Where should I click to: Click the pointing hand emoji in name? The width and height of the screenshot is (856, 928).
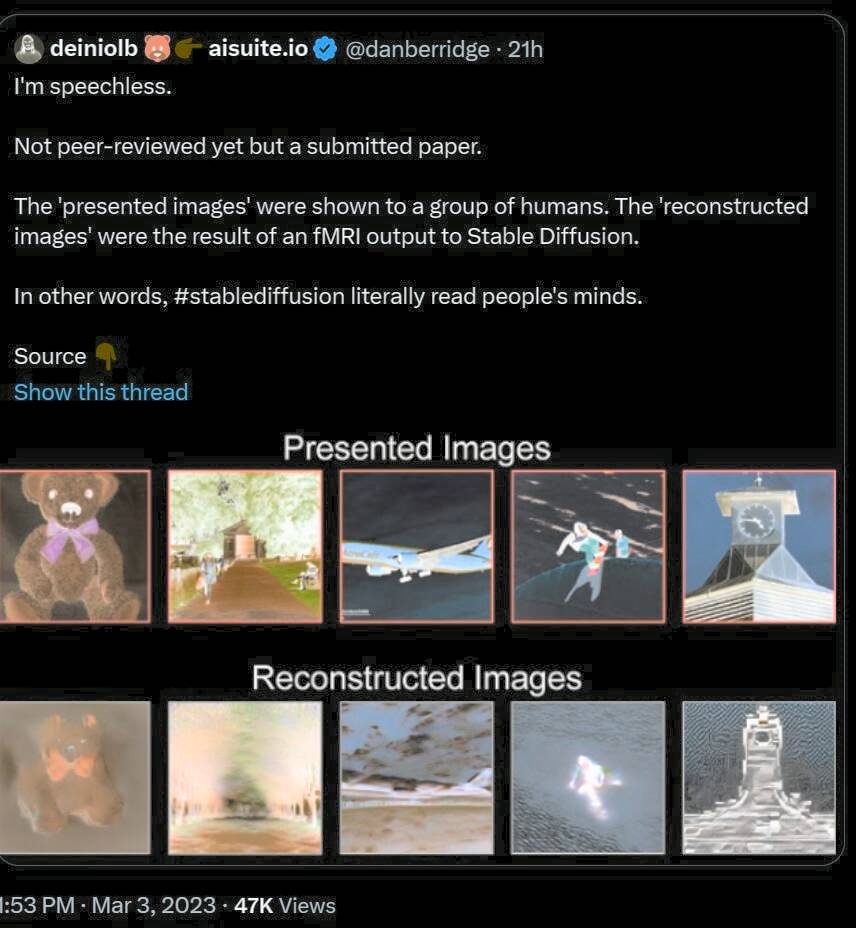coord(188,49)
